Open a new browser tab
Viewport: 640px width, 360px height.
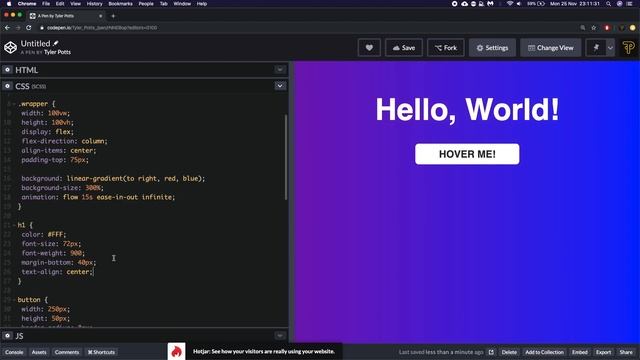(x=113, y=16)
